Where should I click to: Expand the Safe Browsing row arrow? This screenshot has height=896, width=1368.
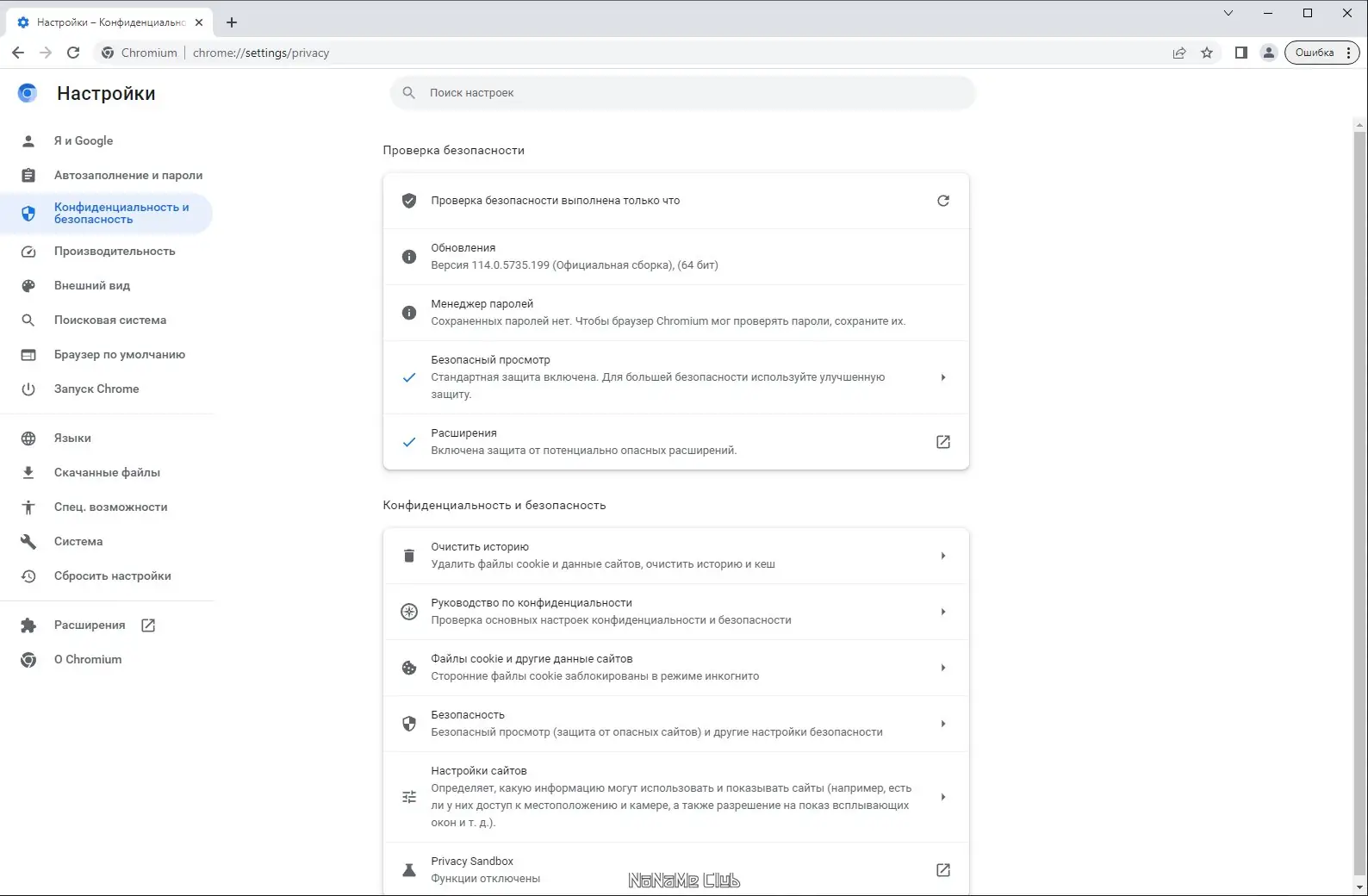pos(943,377)
